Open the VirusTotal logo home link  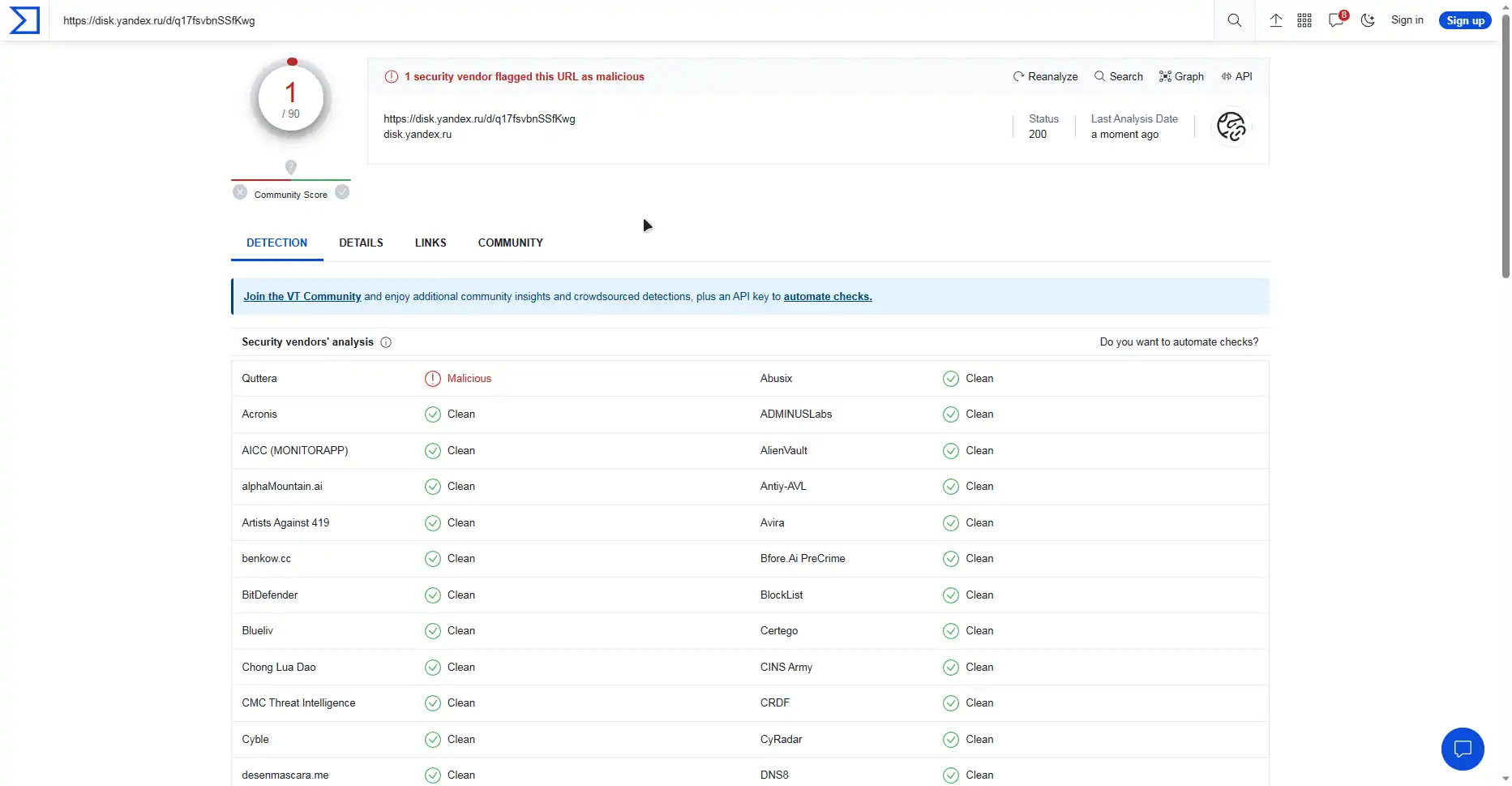[x=24, y=20]
